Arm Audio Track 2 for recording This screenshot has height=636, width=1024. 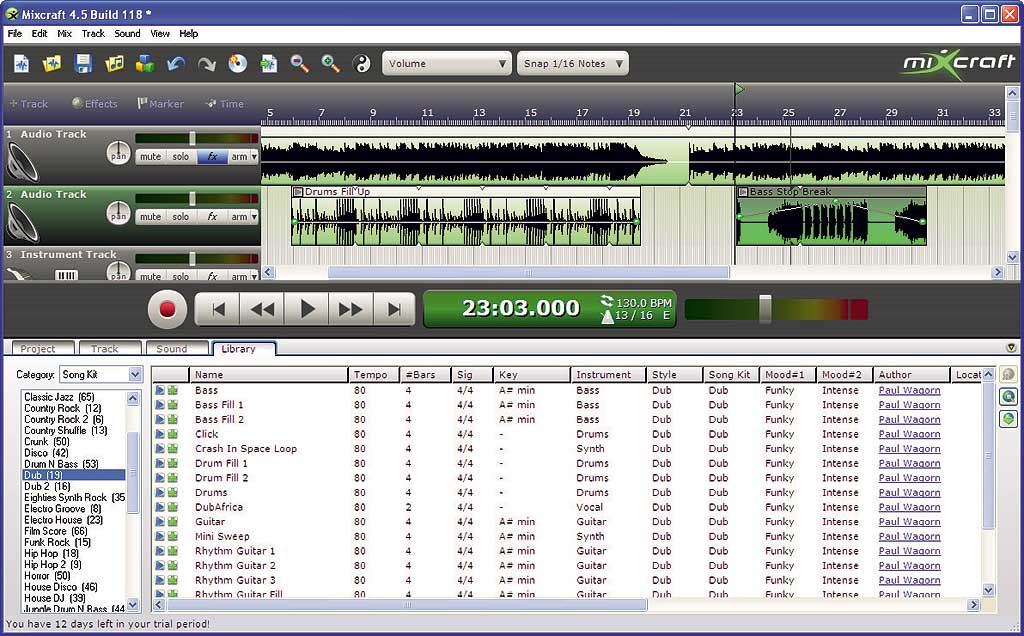239,217
